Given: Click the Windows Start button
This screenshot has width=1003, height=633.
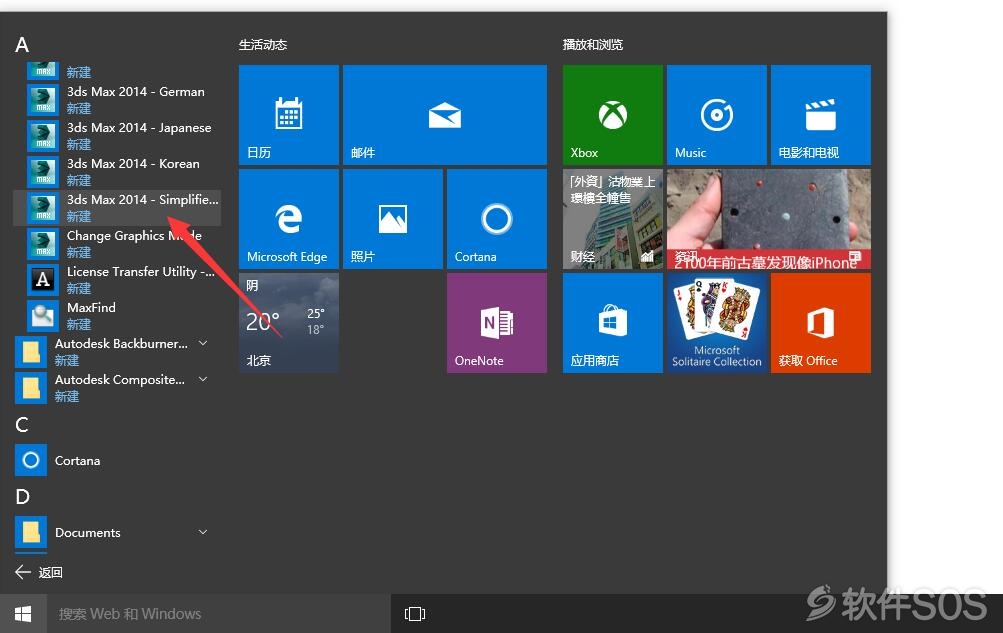Looking at the screenshot, I should pyautogui.click(x=23, y=614).
